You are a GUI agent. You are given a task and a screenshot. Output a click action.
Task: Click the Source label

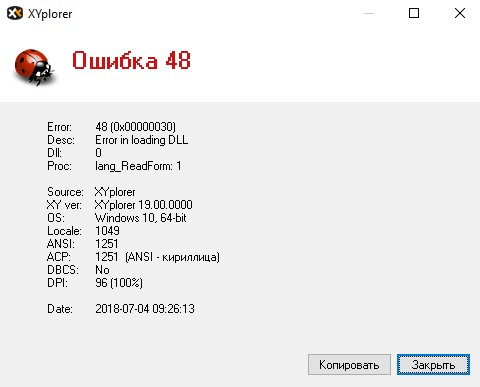[x=65, y=192]
